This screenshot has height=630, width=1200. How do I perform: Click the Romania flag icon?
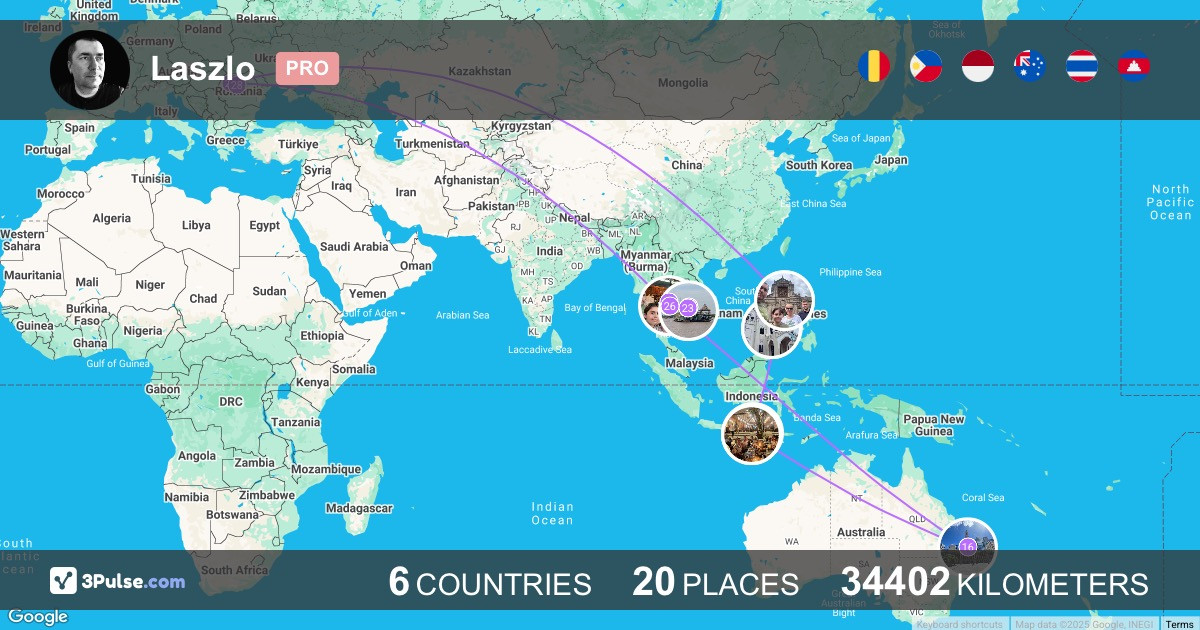(x=874, y=67)
